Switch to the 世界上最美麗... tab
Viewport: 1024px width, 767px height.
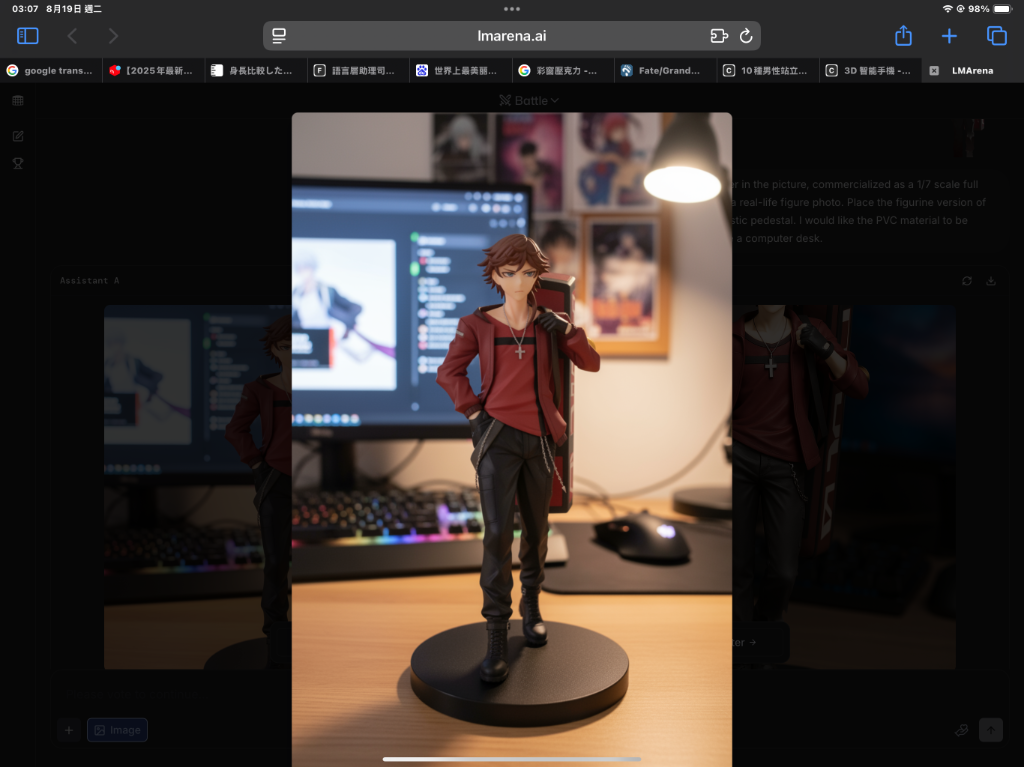click(x=461, y=71)
